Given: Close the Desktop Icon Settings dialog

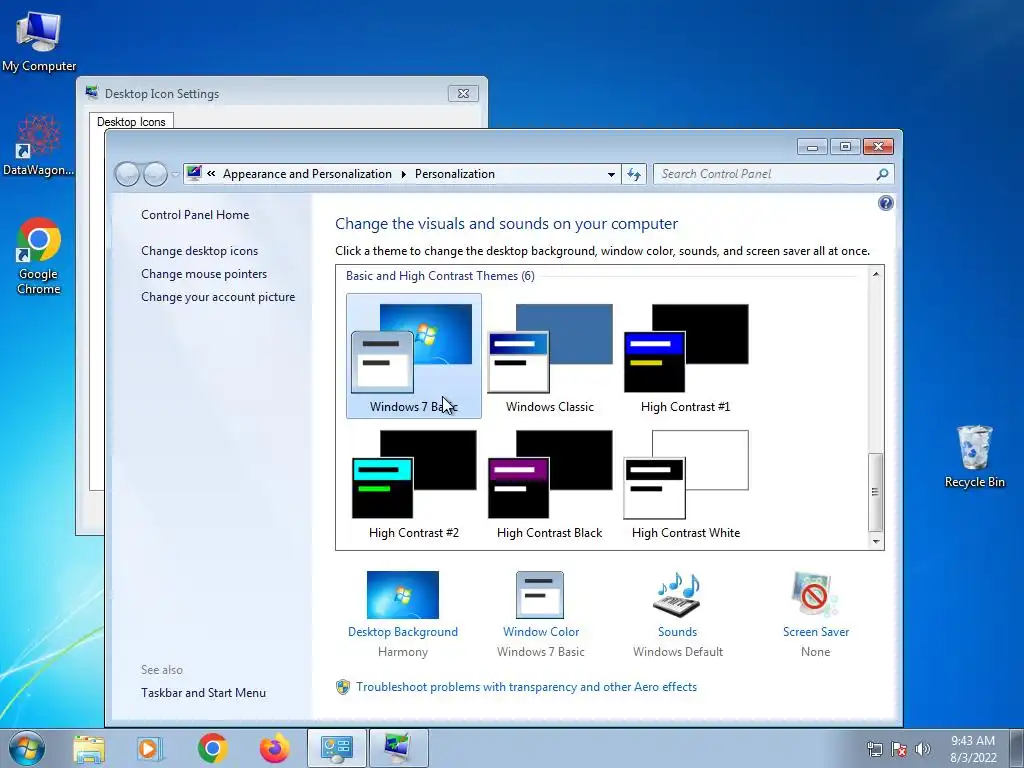Looking at the screenshot, I should (463, 93).
